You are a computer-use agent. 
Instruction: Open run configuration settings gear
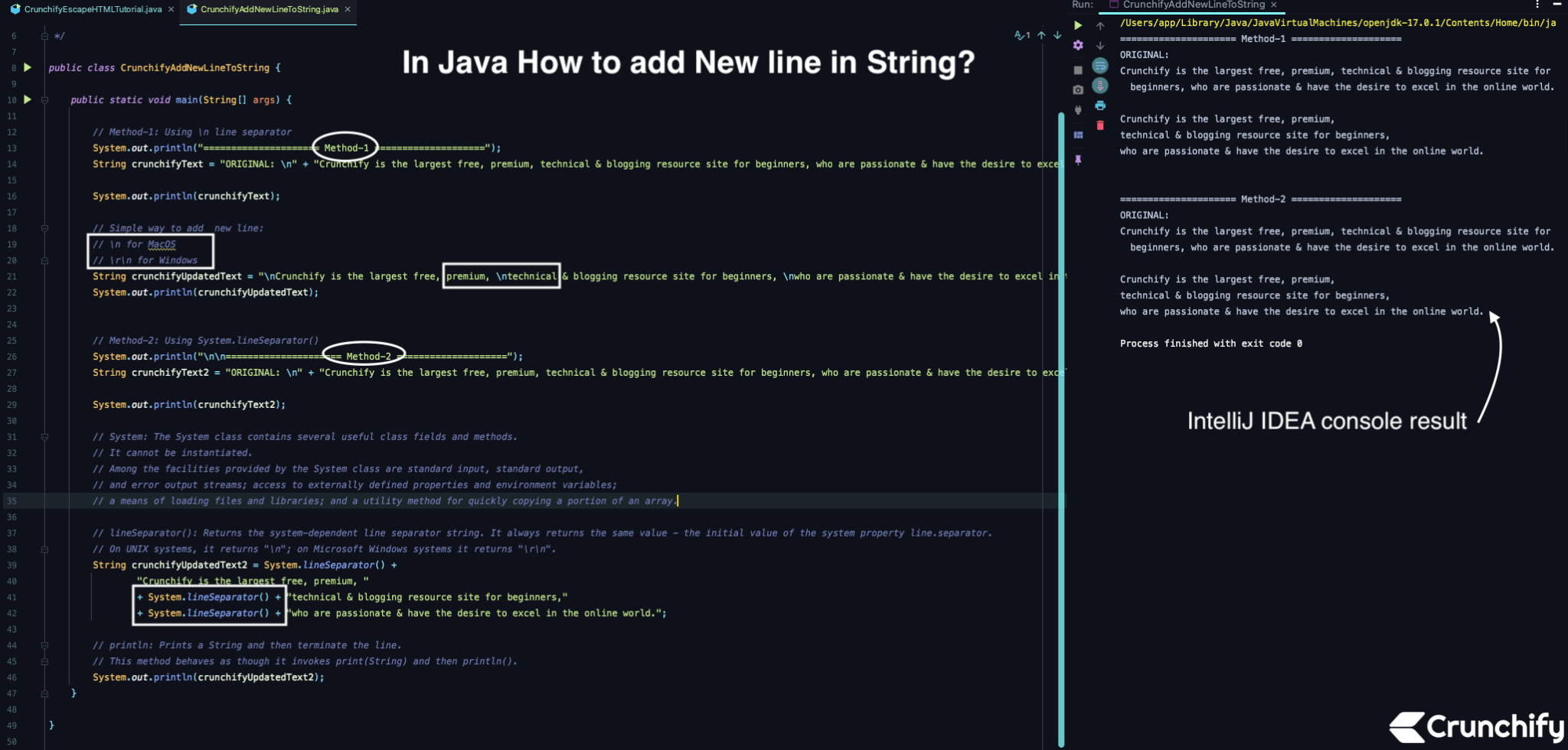pyautogui.click(x=1078, y=45)
